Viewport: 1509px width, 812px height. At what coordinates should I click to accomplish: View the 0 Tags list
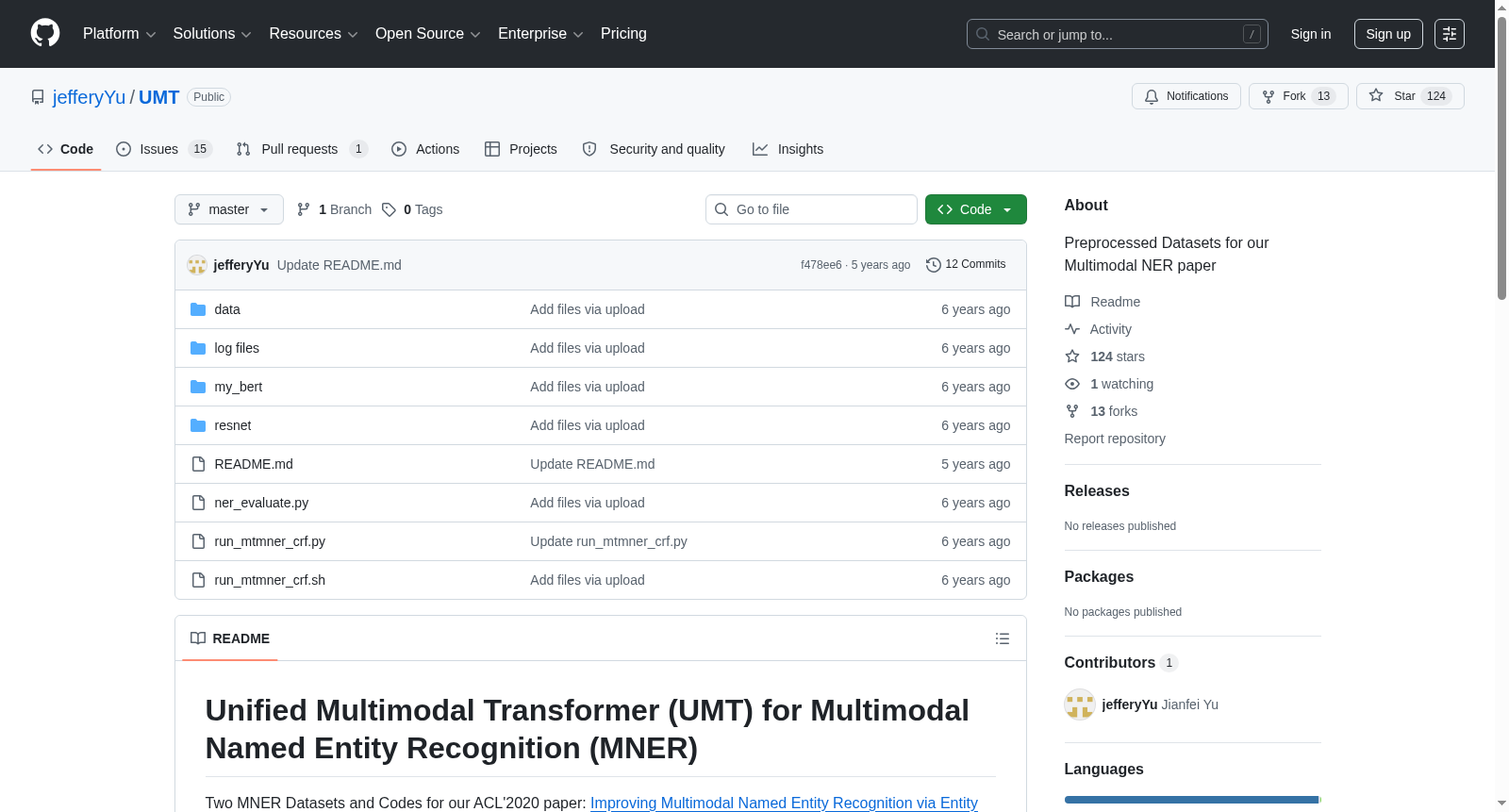coord(412,209)
